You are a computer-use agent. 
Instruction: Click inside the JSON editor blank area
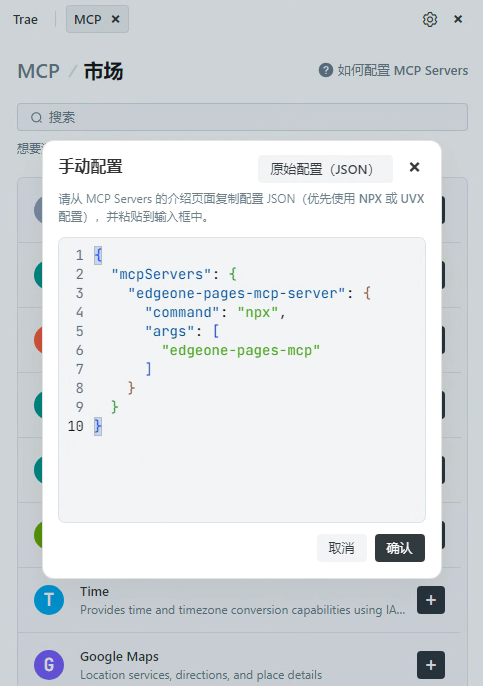242,477
